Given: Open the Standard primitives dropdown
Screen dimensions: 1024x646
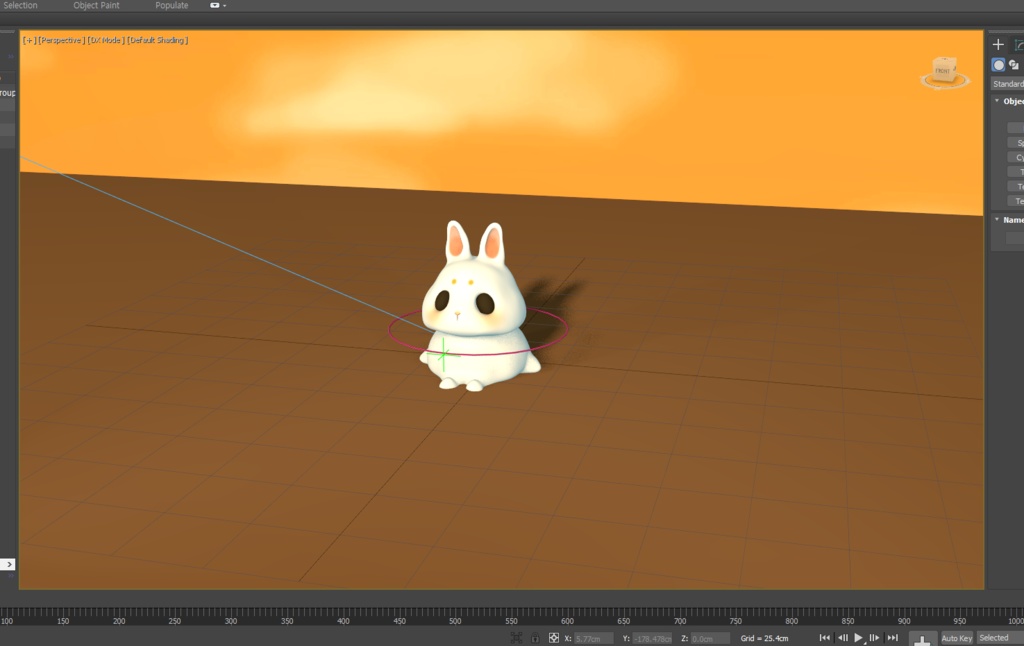Looking at the screenshot, I should click(1008, 84).
